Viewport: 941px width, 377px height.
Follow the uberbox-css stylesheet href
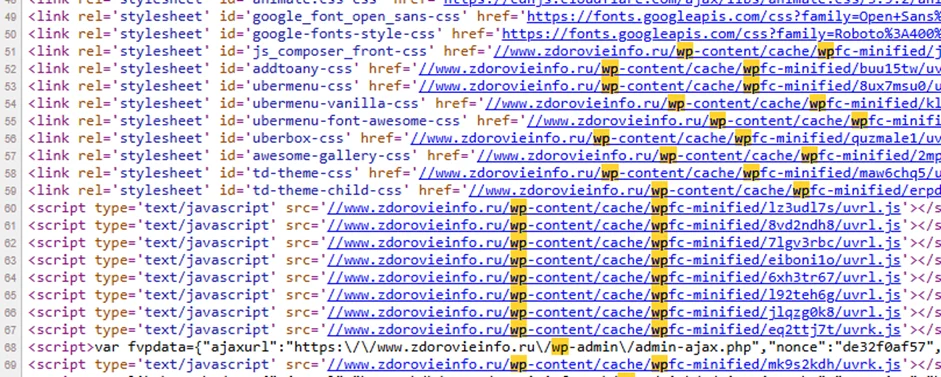(675, 138)
